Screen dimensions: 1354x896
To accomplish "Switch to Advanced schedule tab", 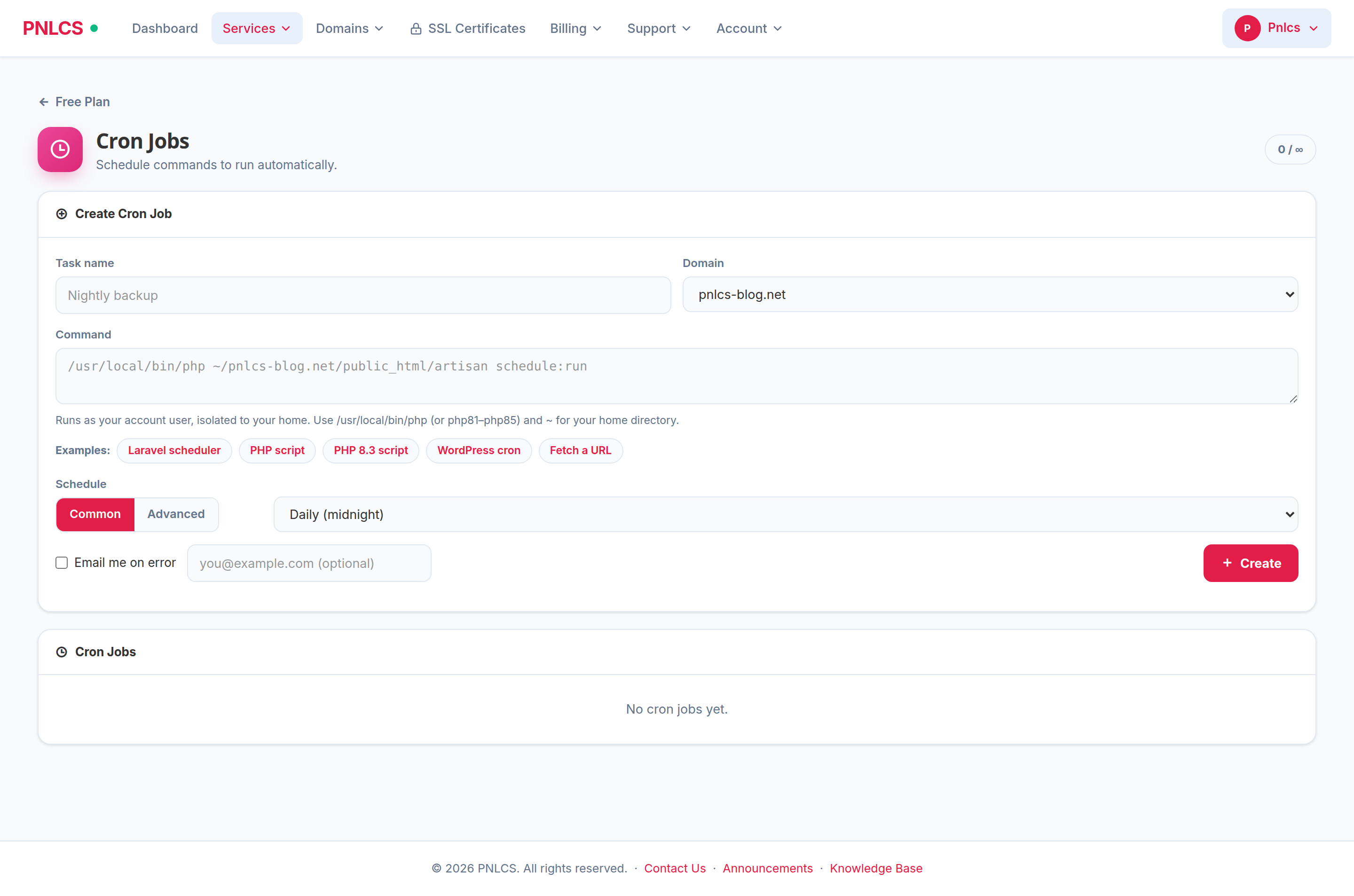I will click(x=176, y=514).
